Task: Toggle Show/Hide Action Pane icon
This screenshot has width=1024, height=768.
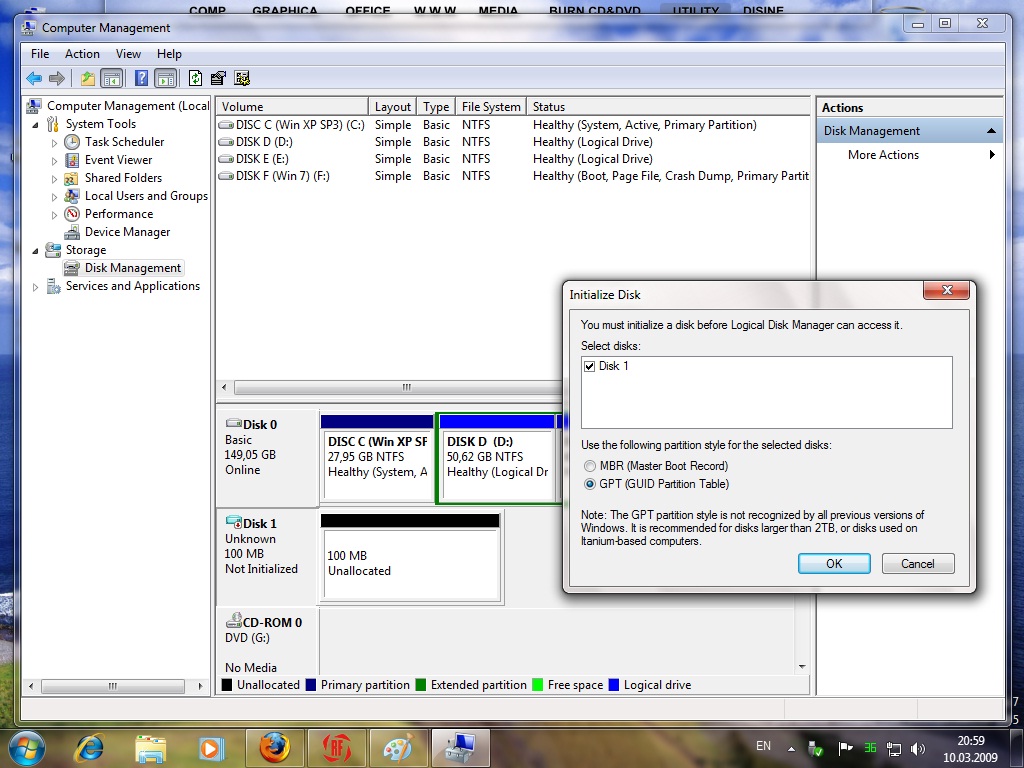Action: pyautogui.click(x=166, y=79)
